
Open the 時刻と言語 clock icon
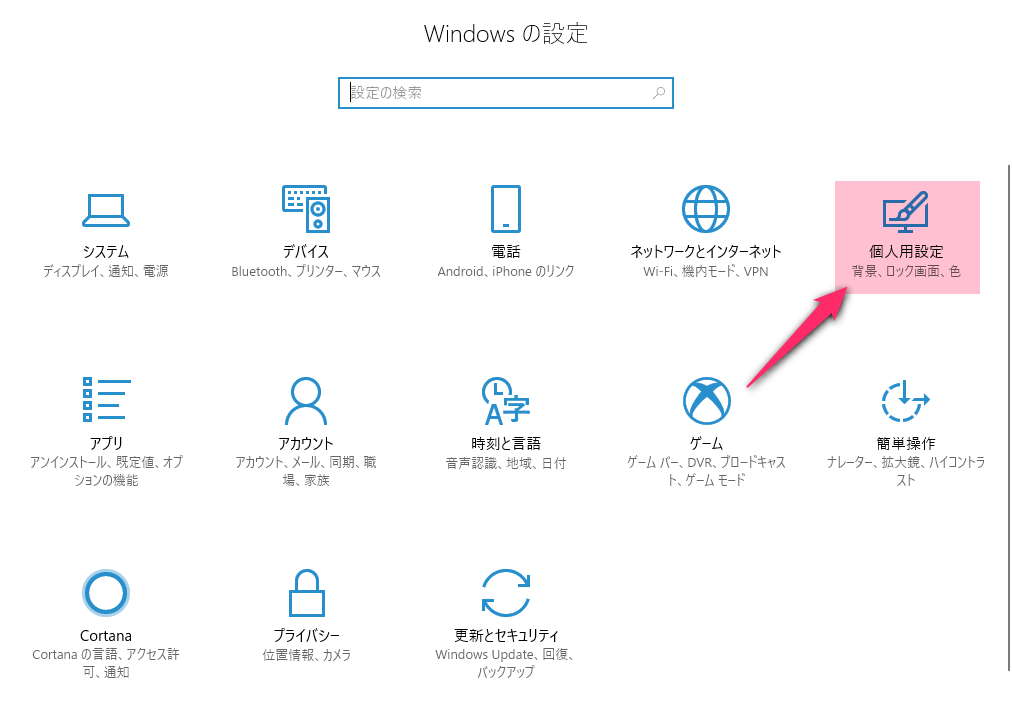click(505, 401)
